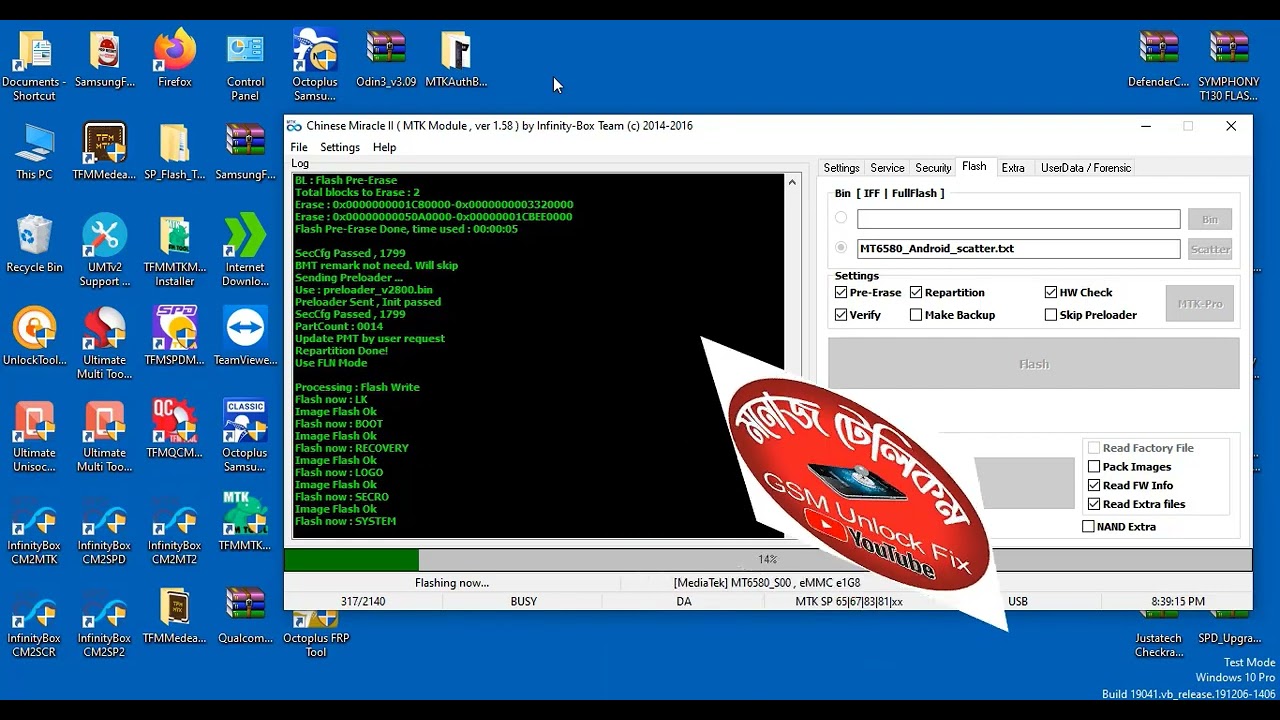Select the TFMSPDM... desktop icon

pos(175,337)
